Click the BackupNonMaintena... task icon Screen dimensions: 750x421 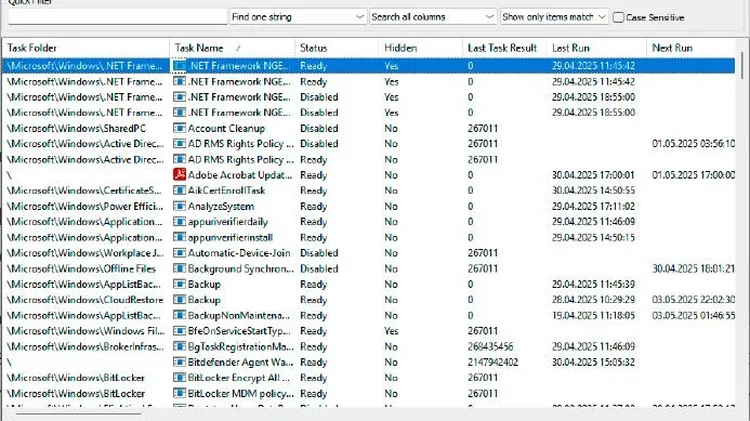(179, 315)
